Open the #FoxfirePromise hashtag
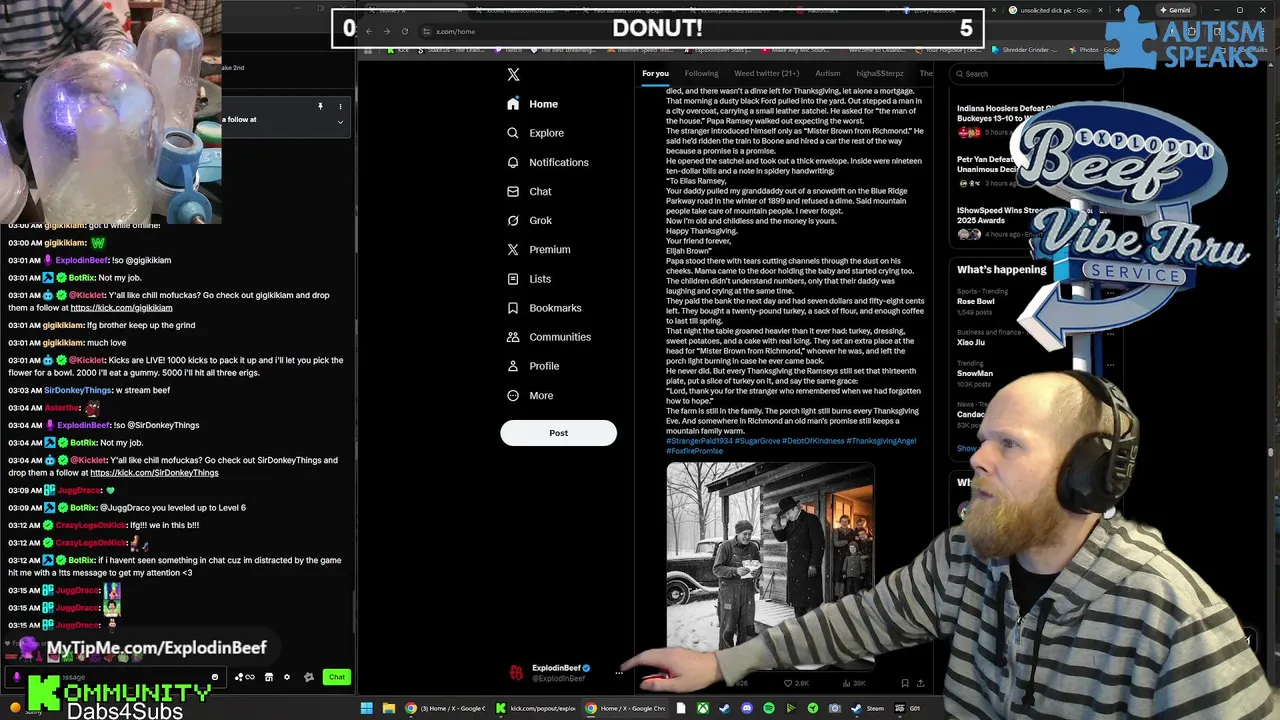Viewport: 1280px width, 720px height. [x=694, y=451]
